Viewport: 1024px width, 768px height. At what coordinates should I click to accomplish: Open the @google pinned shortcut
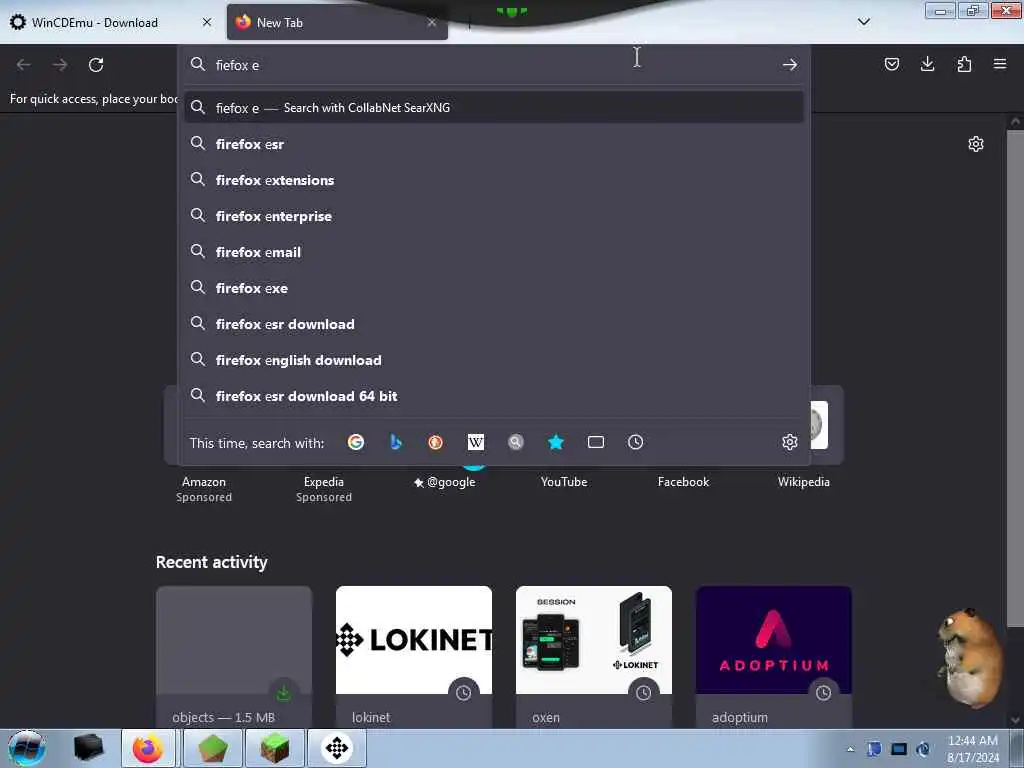coord(445,481)
